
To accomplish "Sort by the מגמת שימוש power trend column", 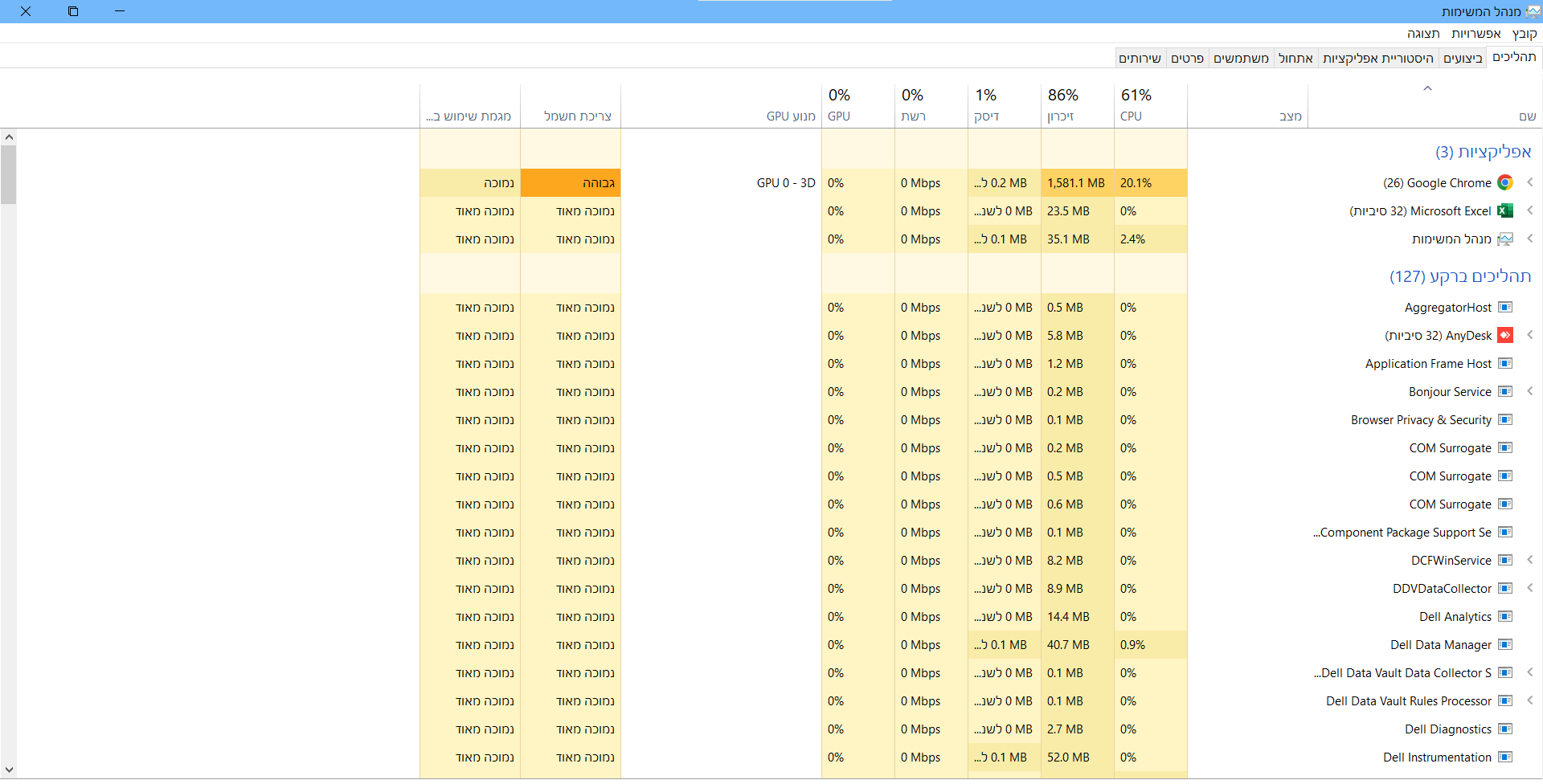I will coord(470,105).
